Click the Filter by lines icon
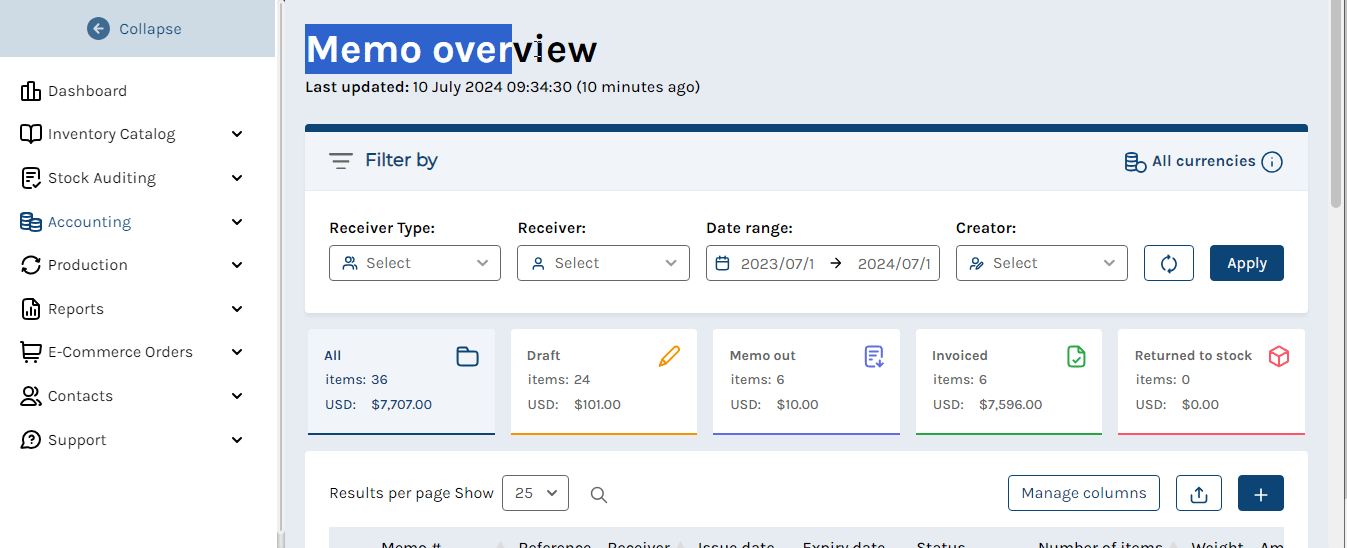Screen dimensions: 1347x548 pyautogui.click(x=341, y=161)
